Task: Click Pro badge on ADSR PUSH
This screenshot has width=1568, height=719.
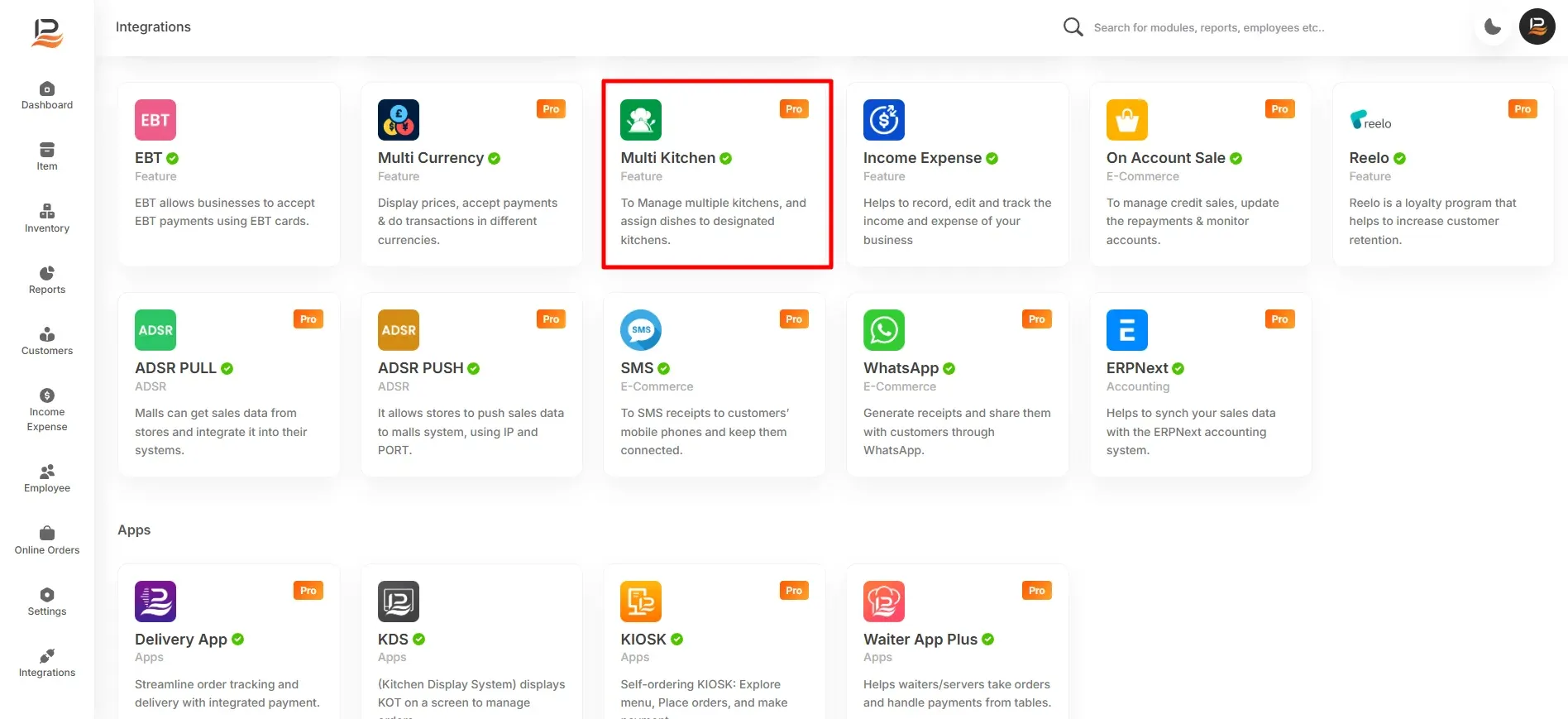Action: click(551, 319)
